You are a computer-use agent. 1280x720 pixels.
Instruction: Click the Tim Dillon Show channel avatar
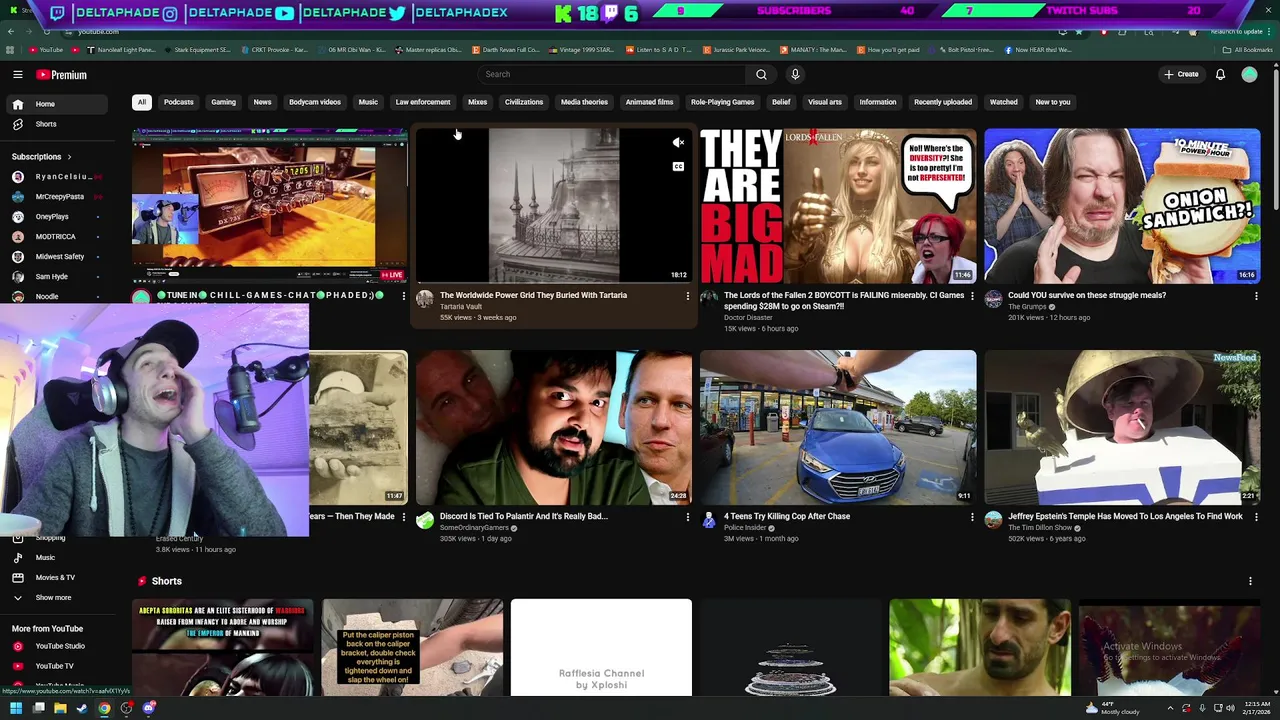993,520
